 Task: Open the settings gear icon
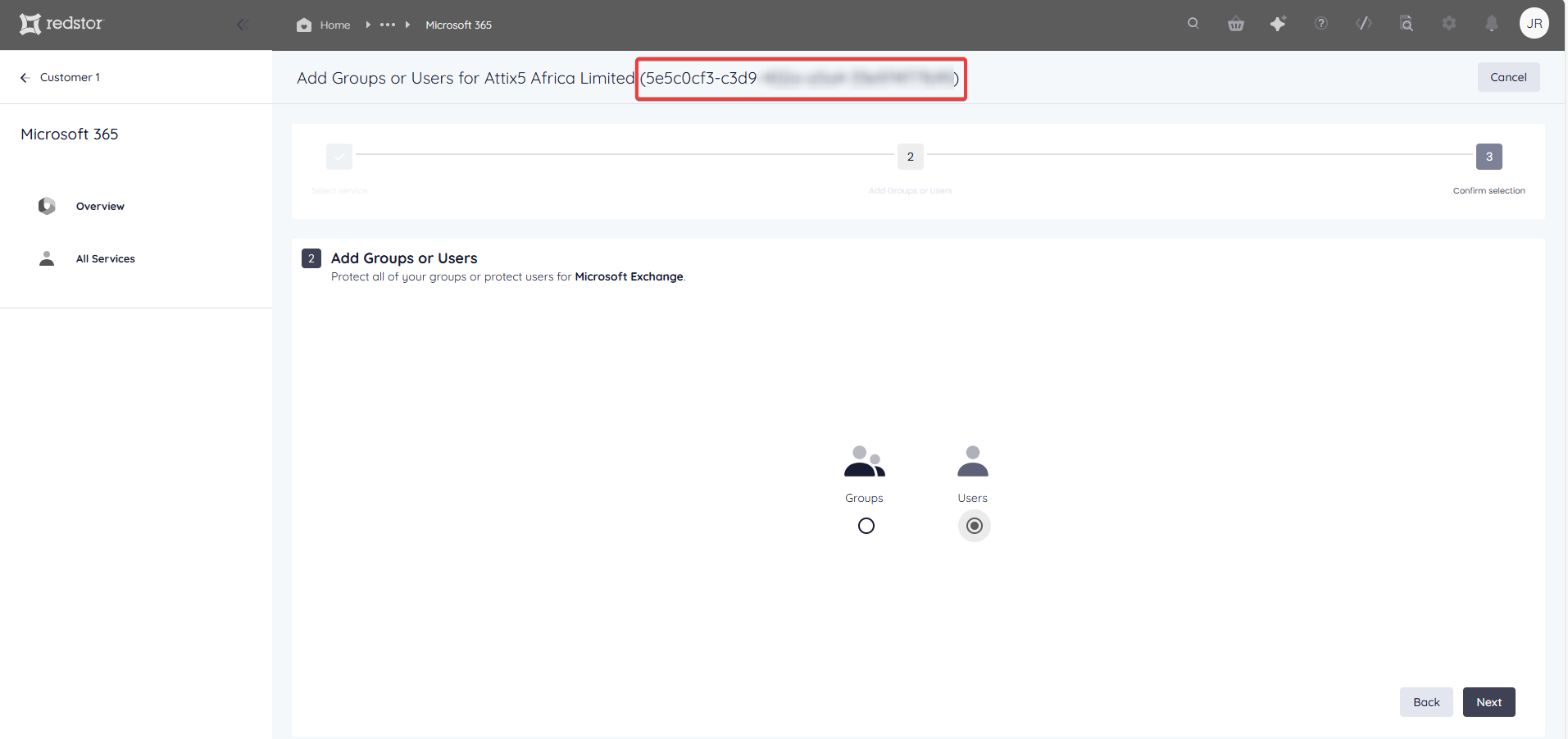tap(1449, 24)
